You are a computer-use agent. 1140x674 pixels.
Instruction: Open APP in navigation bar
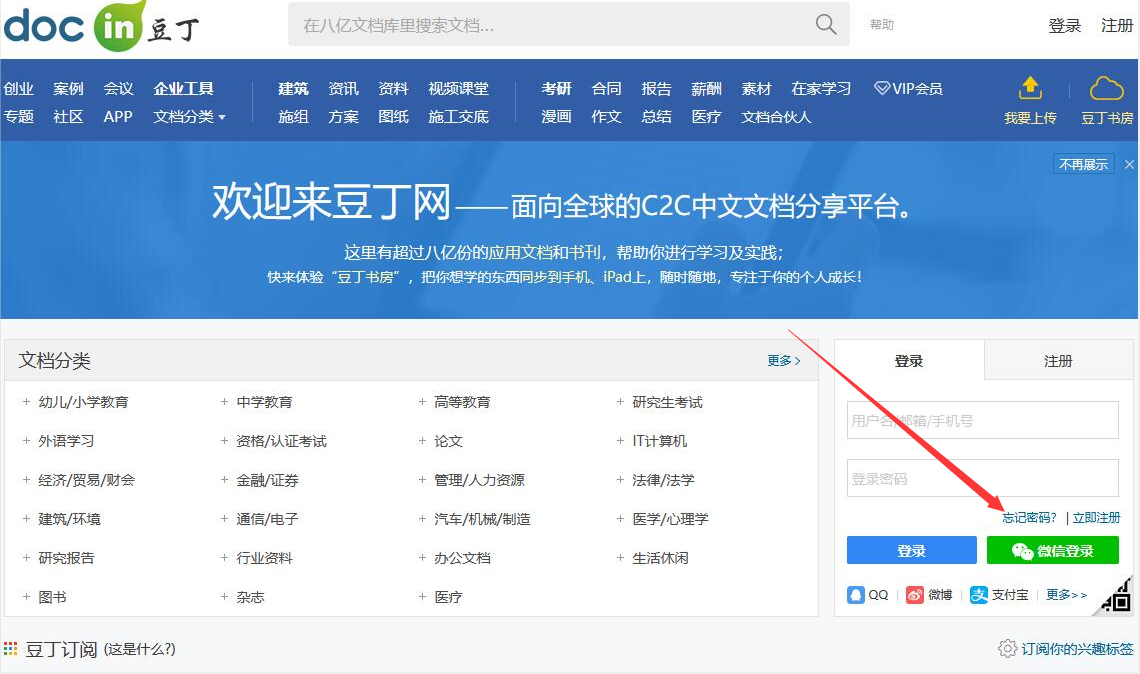point(118,117)
